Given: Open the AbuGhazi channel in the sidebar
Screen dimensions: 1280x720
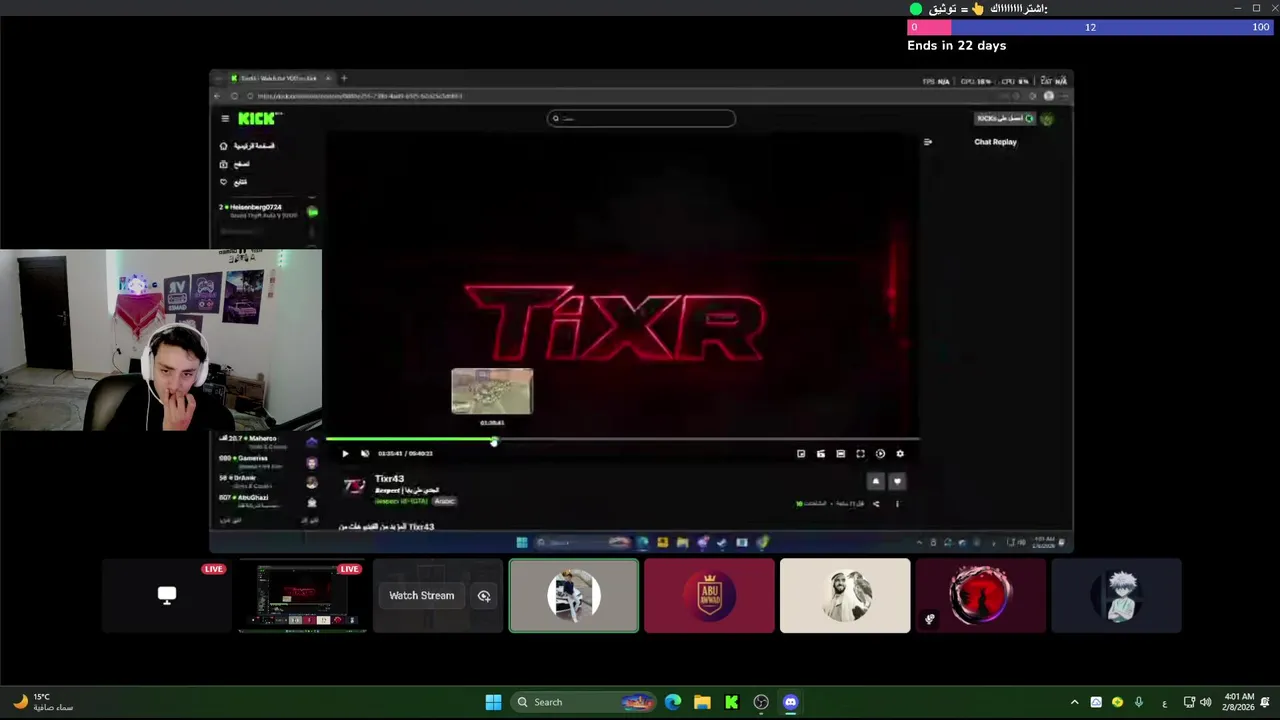Looking at the screenshot, I should (267, 500).
